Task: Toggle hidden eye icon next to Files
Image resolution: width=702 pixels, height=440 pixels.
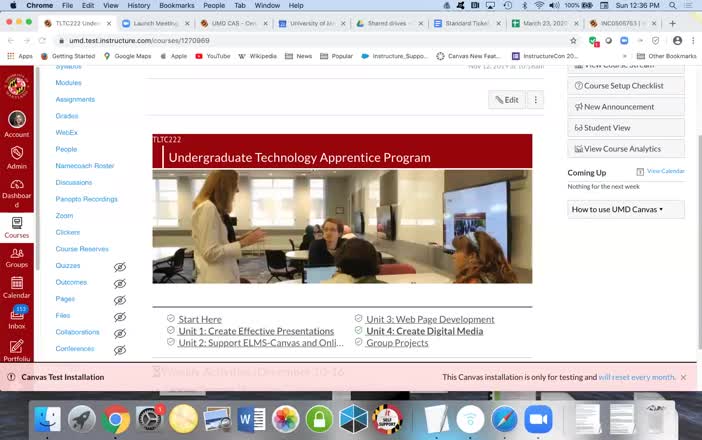Action: 120,316
